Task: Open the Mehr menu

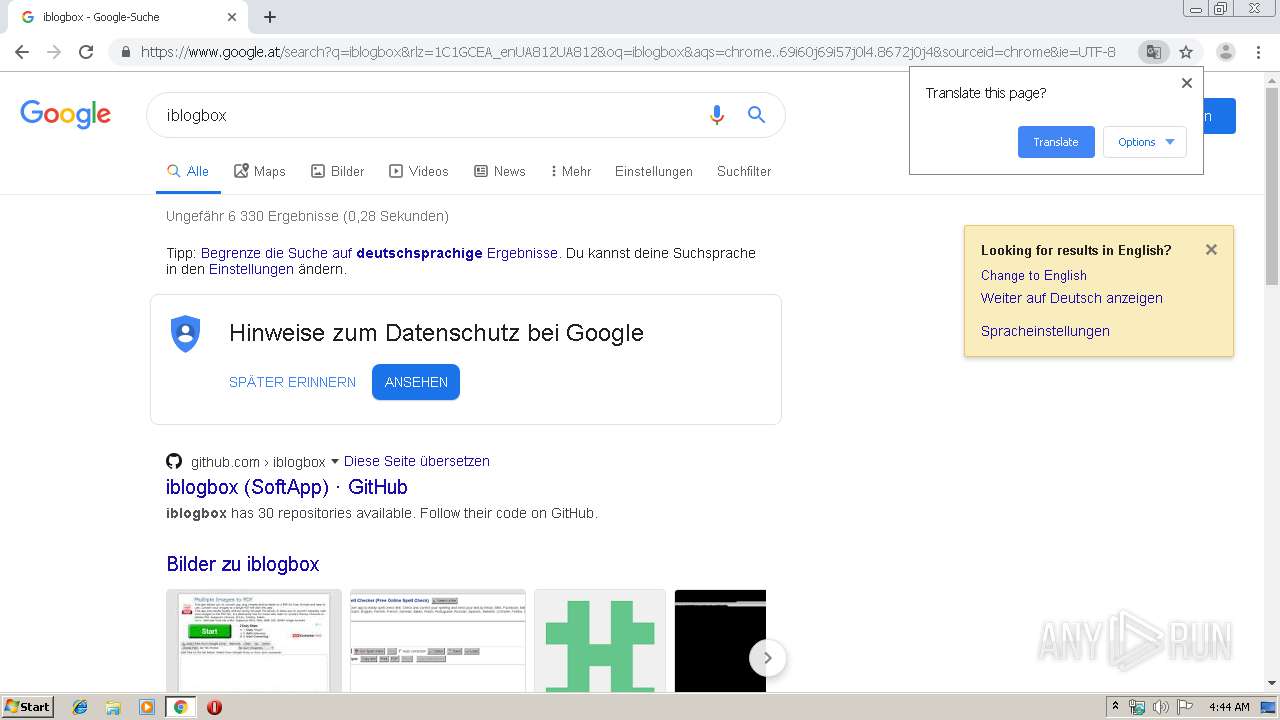Action: coord(571,171)
